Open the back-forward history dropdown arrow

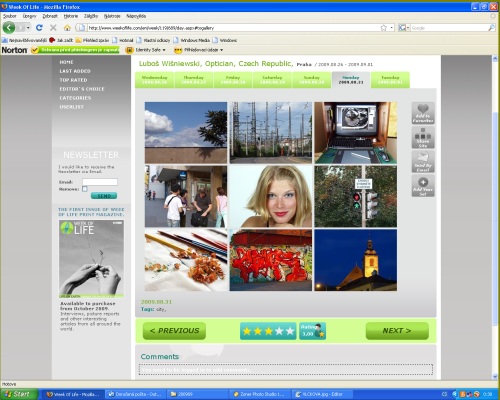click(28, 28)
